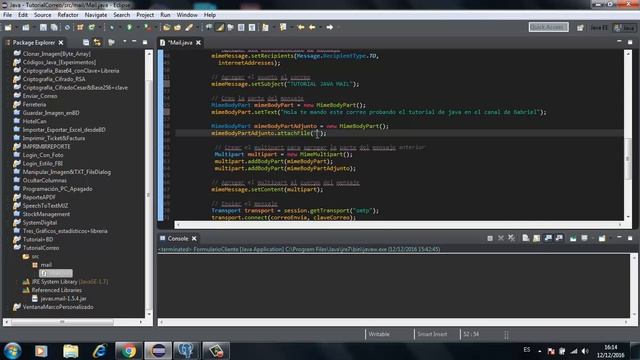Toggle Mark Occurrences highlighter icon

click(x=220, y=27)
